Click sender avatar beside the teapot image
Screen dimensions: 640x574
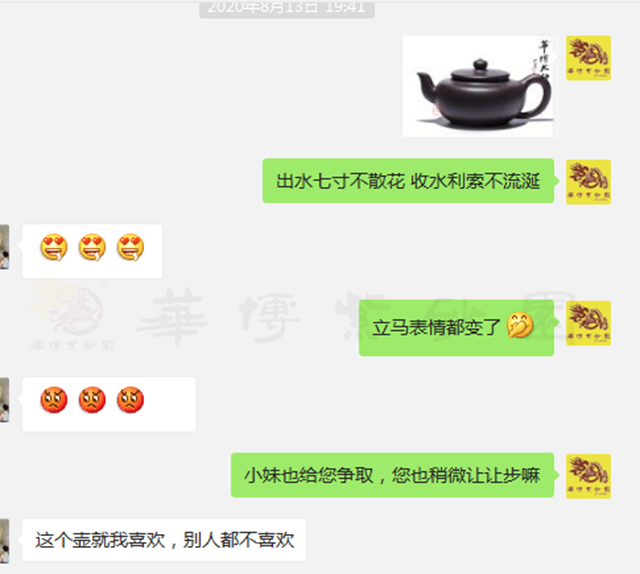click(x=588, y=58)
